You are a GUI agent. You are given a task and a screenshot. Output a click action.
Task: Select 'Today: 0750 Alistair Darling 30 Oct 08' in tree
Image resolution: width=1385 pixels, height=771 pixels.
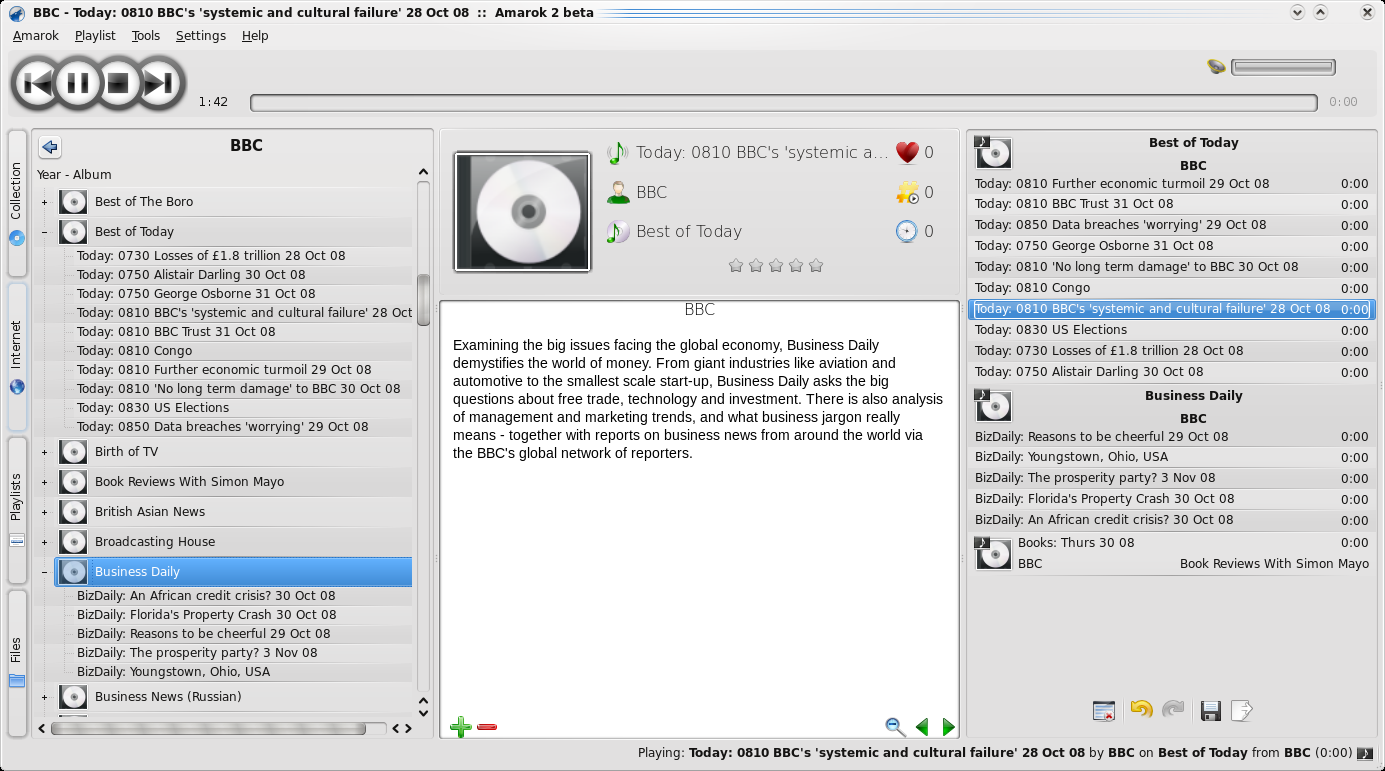click(x=191, y=275)
